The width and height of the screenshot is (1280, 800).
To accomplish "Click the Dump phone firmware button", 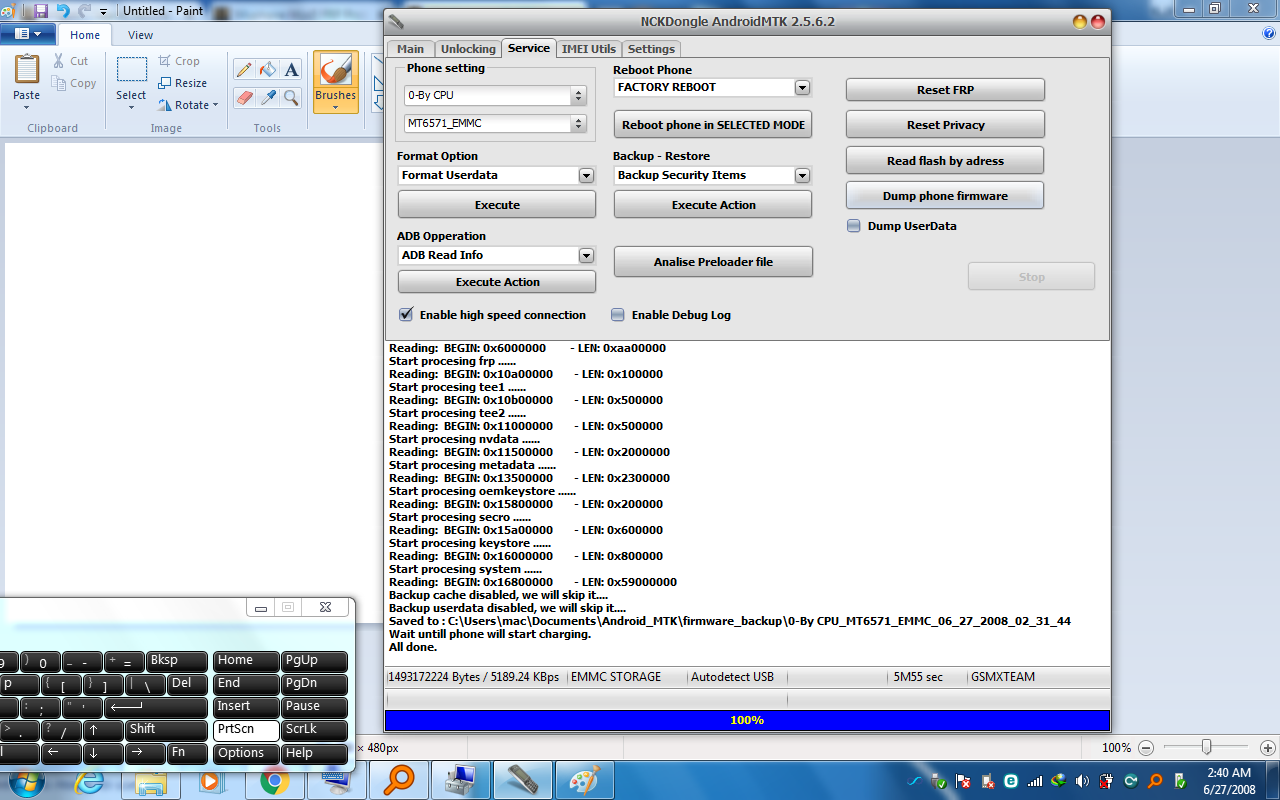I will pos(945,196).
